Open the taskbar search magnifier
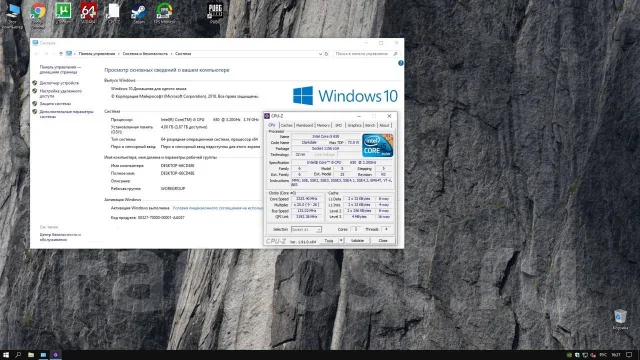This screenshot has width=640, height=360. pos(18,355)
